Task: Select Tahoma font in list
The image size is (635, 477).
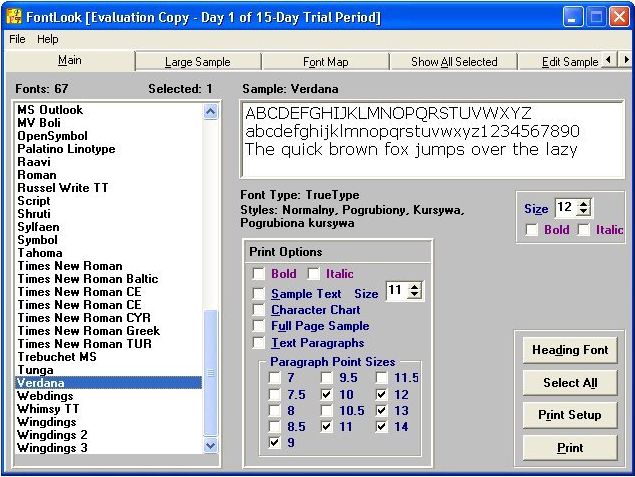Action: click(109, 253)
